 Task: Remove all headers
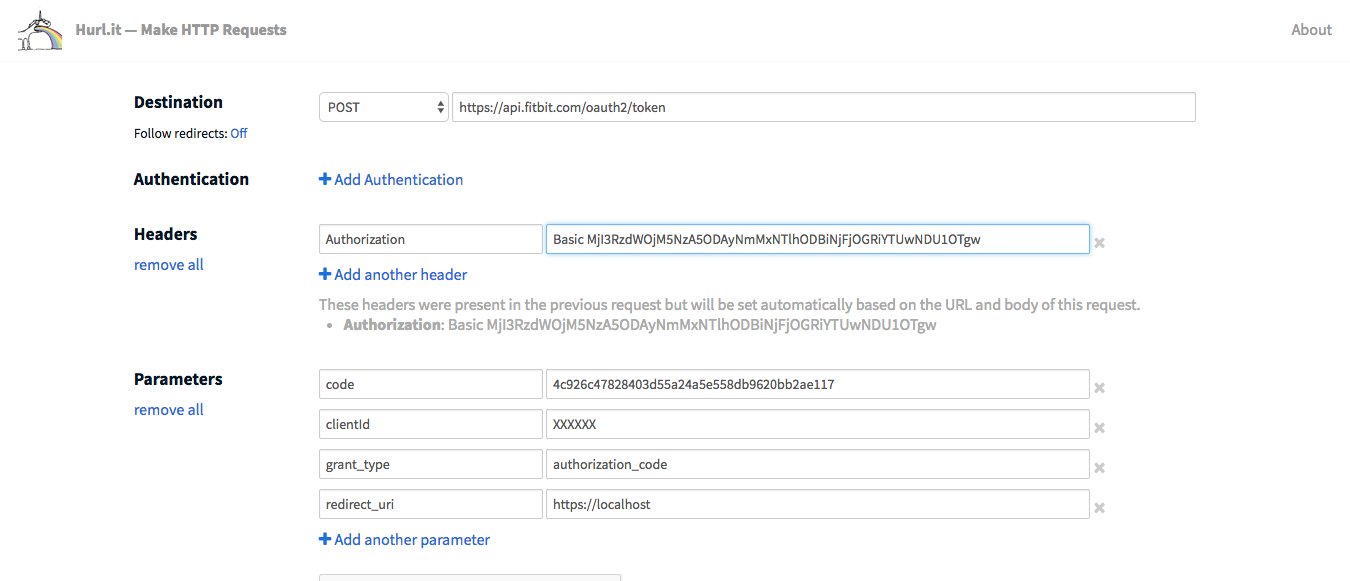click(169, 265)
